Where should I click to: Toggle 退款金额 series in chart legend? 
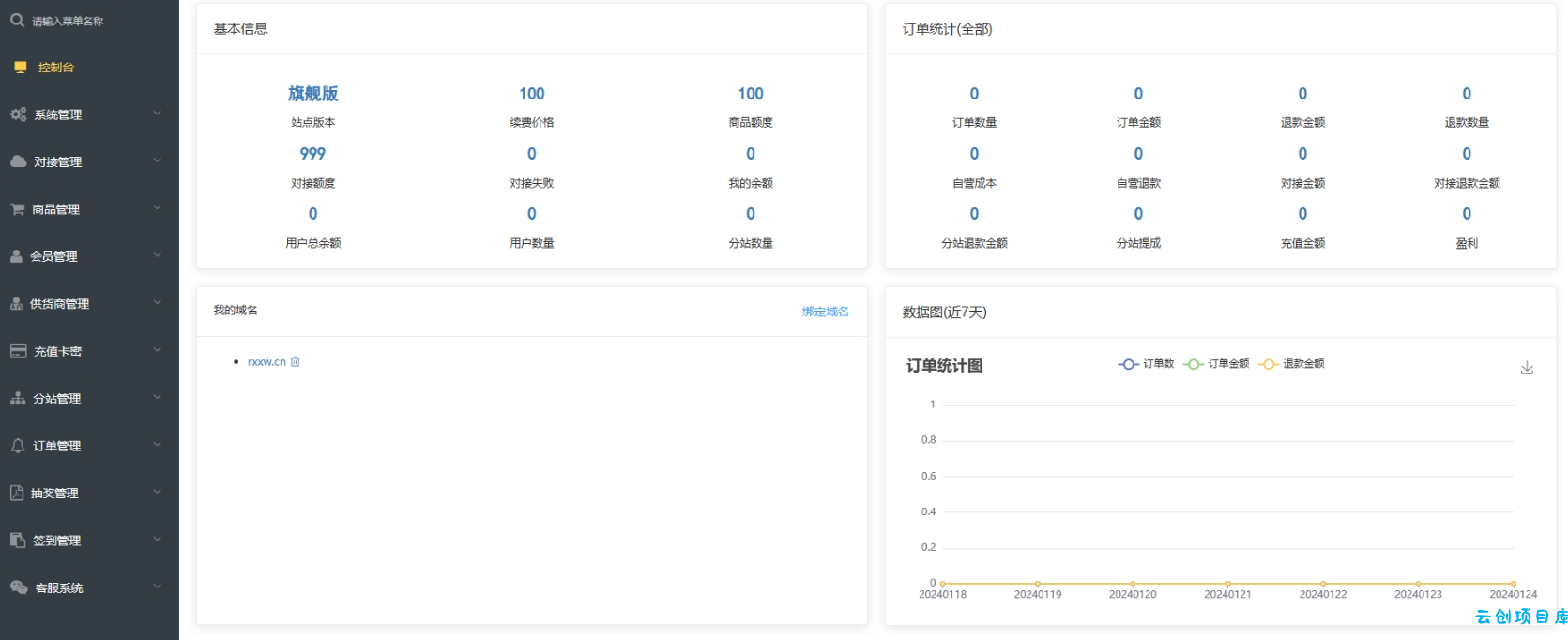(x=1291, y=364)
